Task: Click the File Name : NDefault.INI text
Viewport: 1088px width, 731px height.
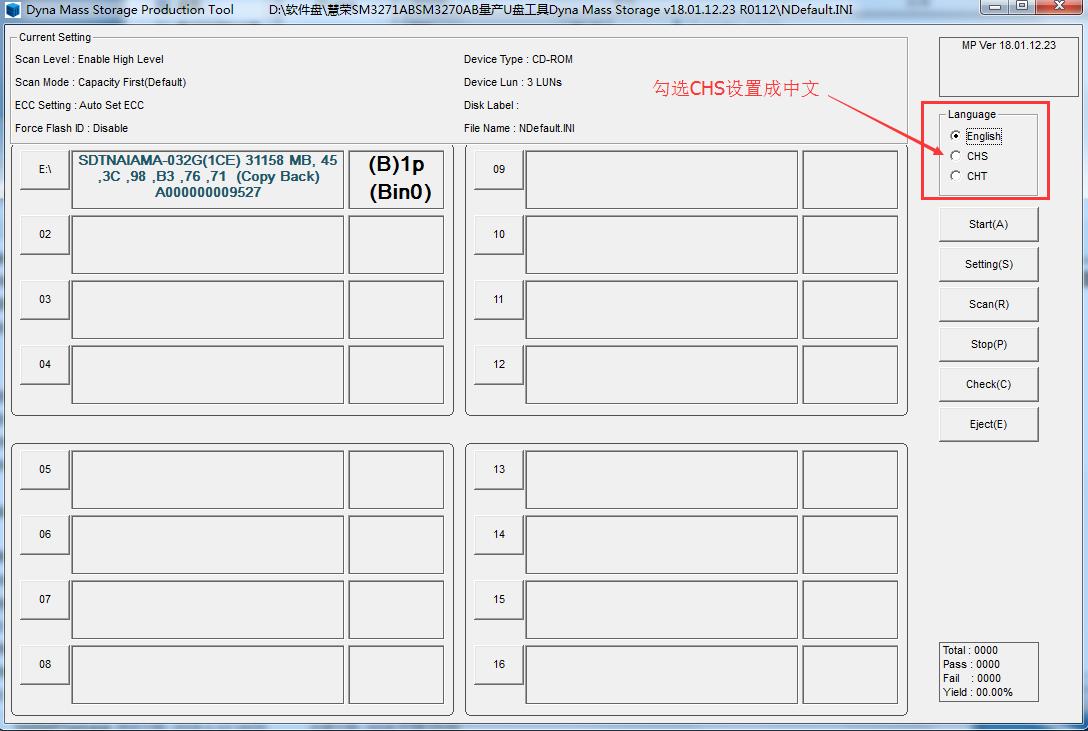Action: pos(519,128)
